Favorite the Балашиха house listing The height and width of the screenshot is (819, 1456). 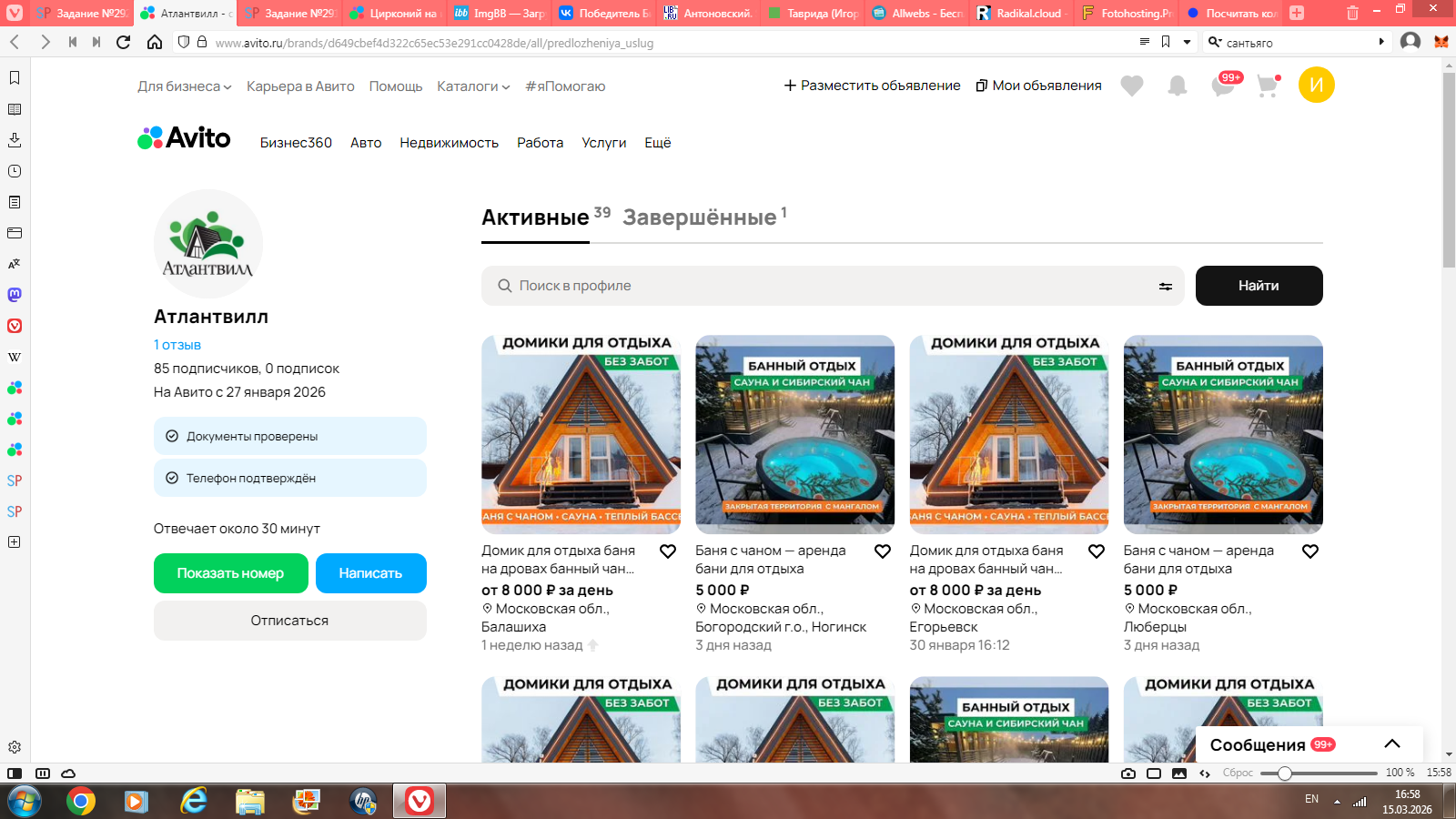(668, 551)
